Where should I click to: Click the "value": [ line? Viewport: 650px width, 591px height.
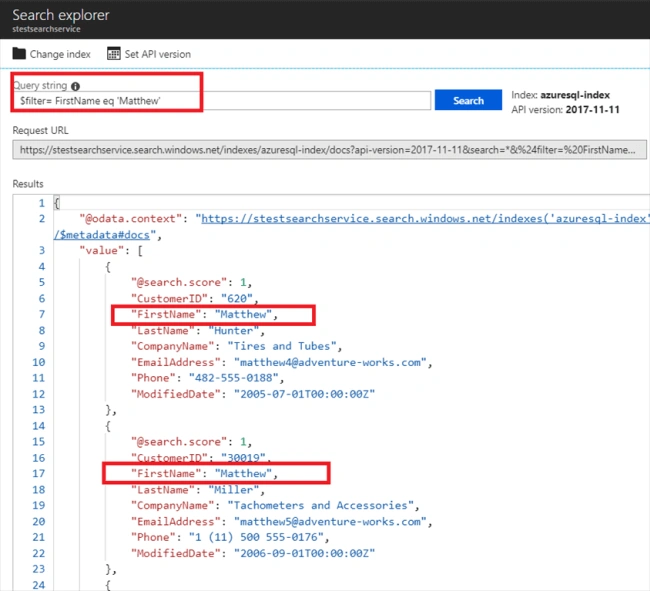(111, 250)
